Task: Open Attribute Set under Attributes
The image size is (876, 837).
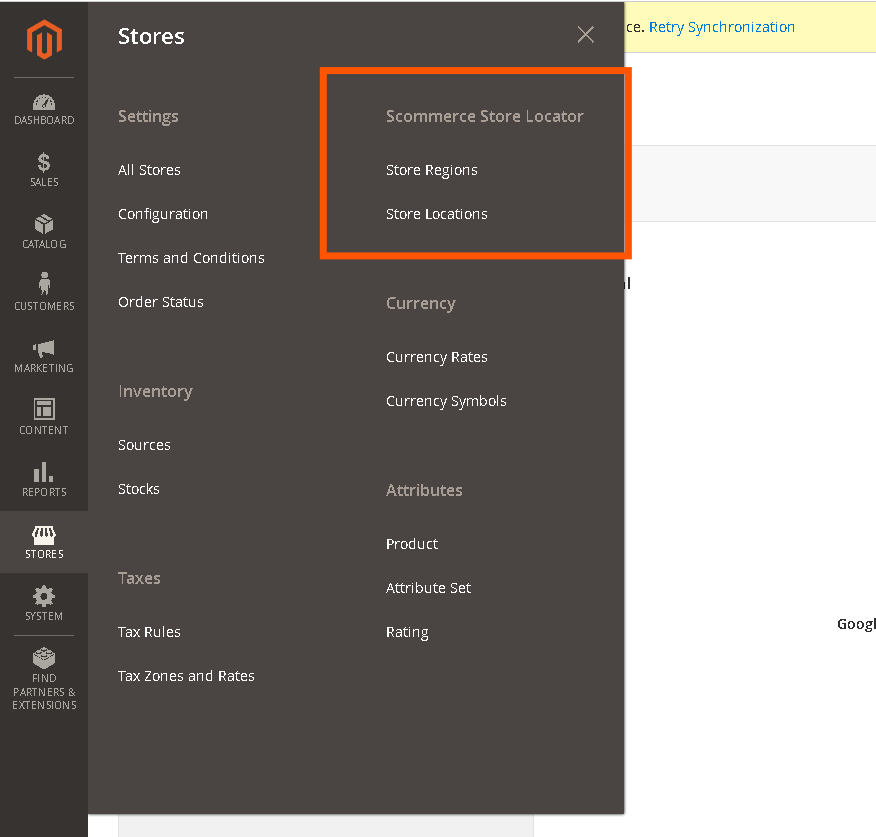Action: [x=428, y=588]
